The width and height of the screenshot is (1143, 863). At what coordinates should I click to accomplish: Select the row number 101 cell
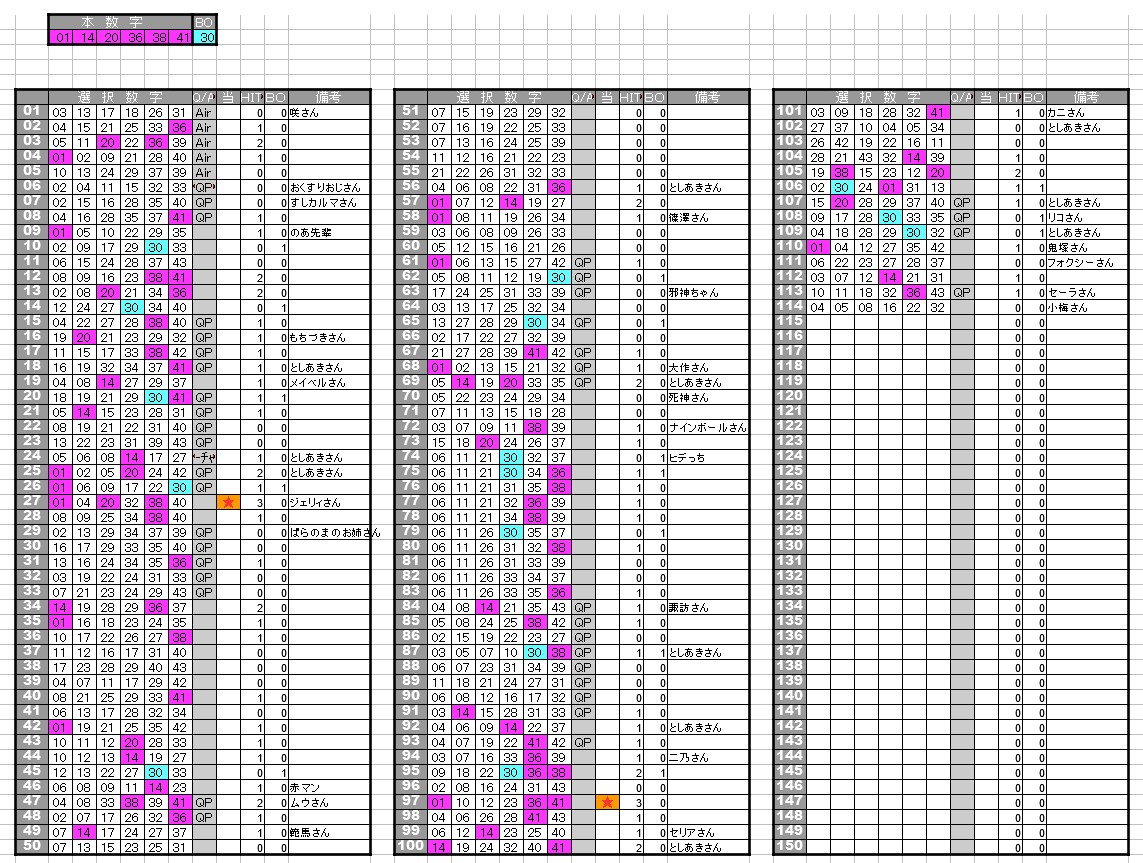[x=790, y=112]
